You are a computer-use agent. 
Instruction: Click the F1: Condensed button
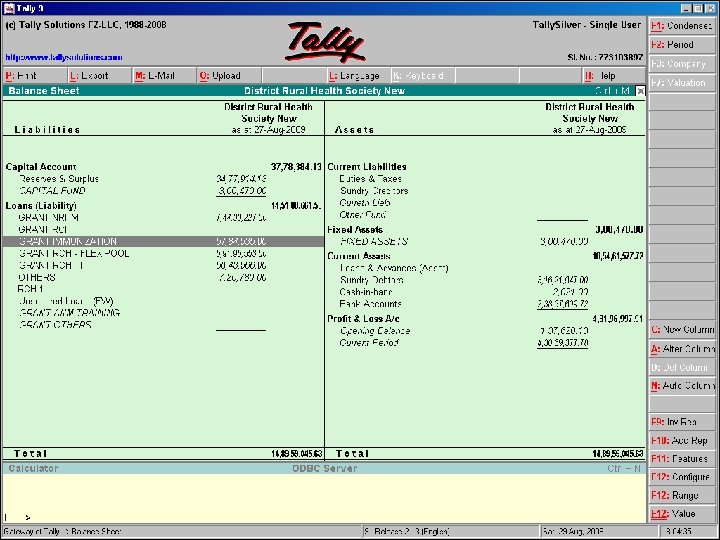682,26
